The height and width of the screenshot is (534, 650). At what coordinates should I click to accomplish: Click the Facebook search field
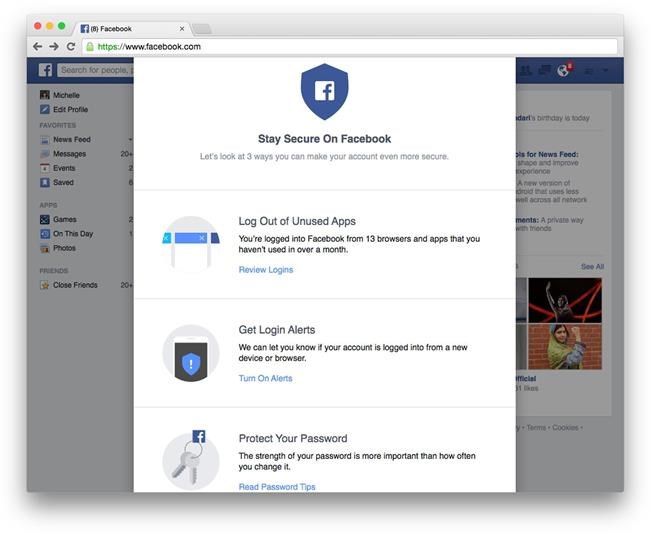(x=95, y=70)
